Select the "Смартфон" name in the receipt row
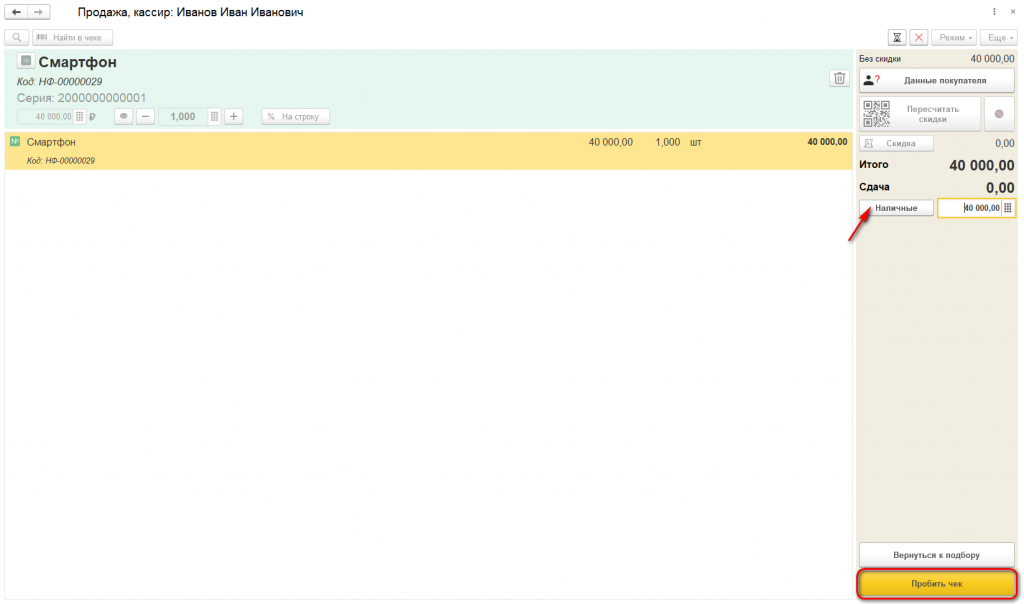This screenshot has width=1024, height=604. pos(51,142)
